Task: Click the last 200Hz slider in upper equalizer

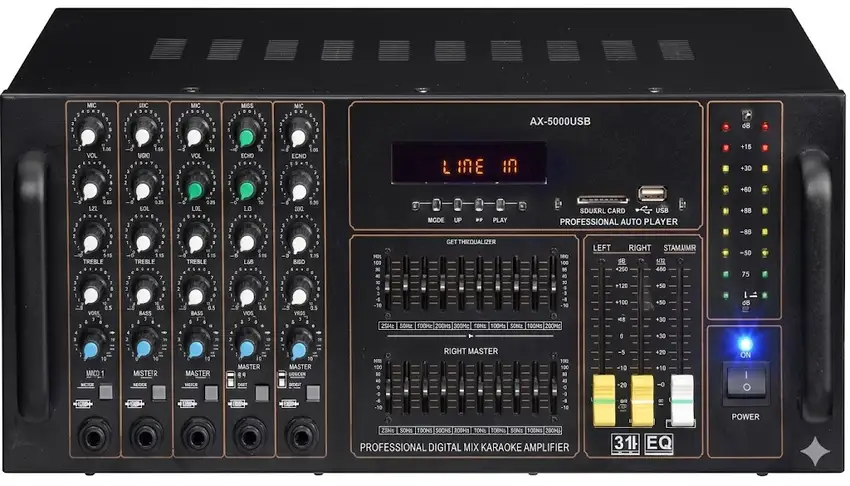Action: coord(553,284)
